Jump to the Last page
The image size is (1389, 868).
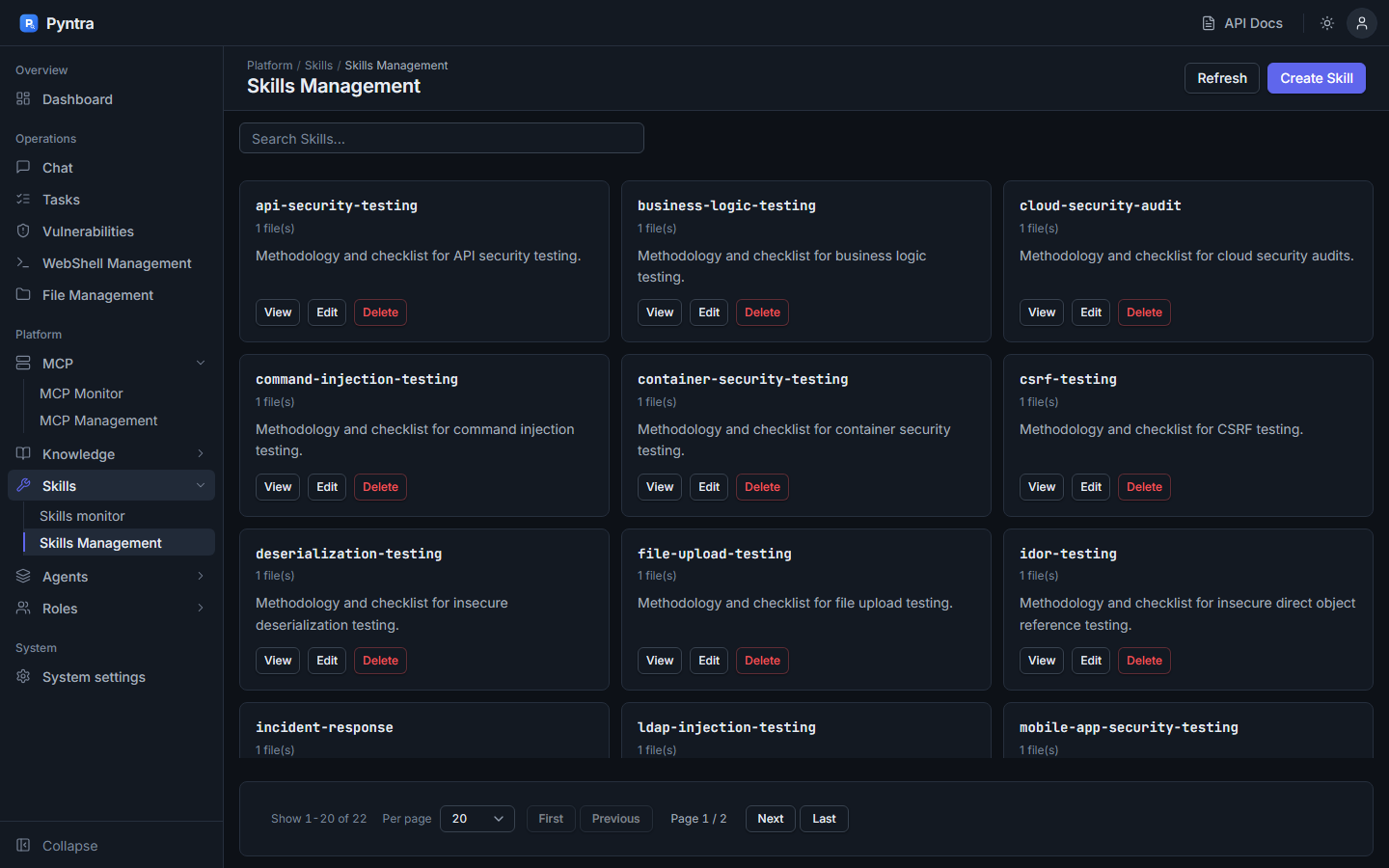pos(824,819)
